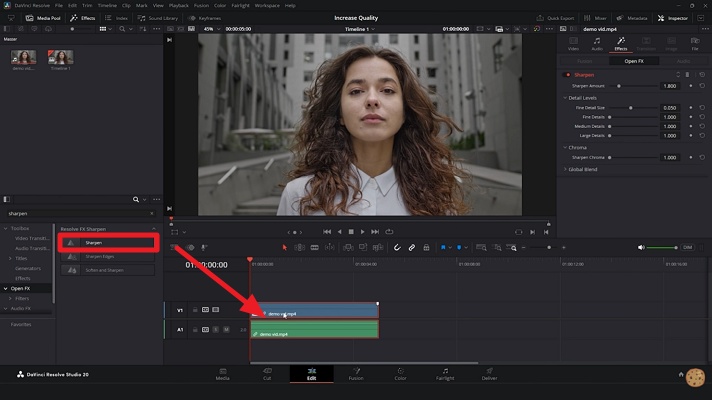The image size is (712, 400).
Task: Play the timeline in reverse
Action: [x=339, y=232]
